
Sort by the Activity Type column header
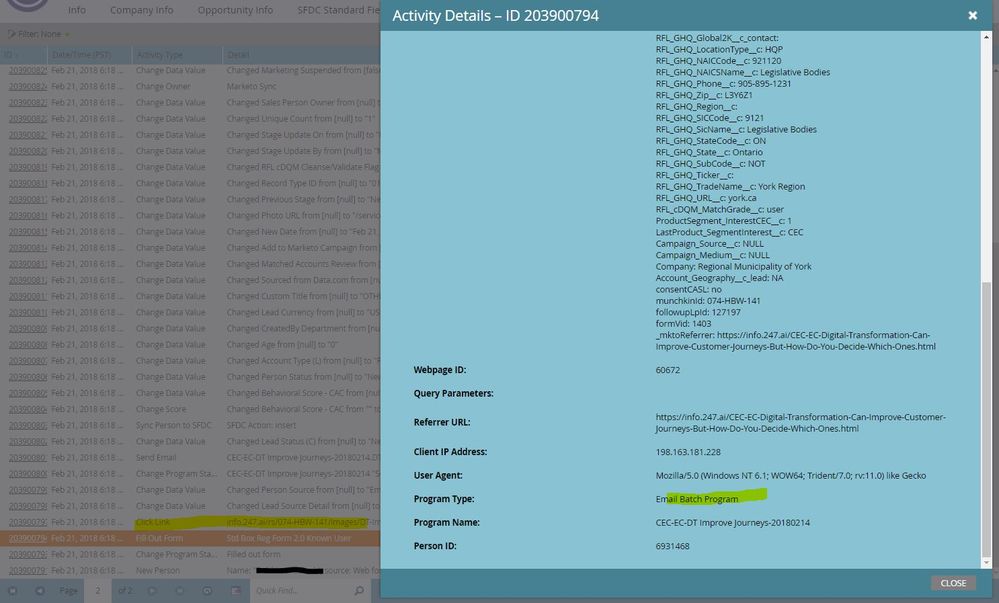pos(160,54)
